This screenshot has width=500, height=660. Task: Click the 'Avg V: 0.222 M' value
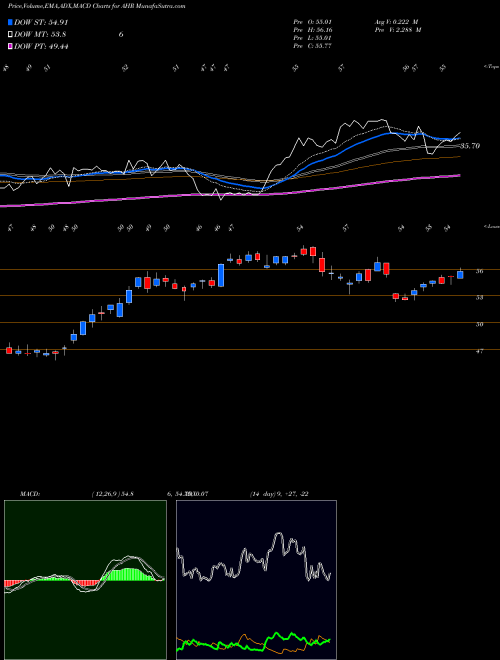(x=397, y=21)
